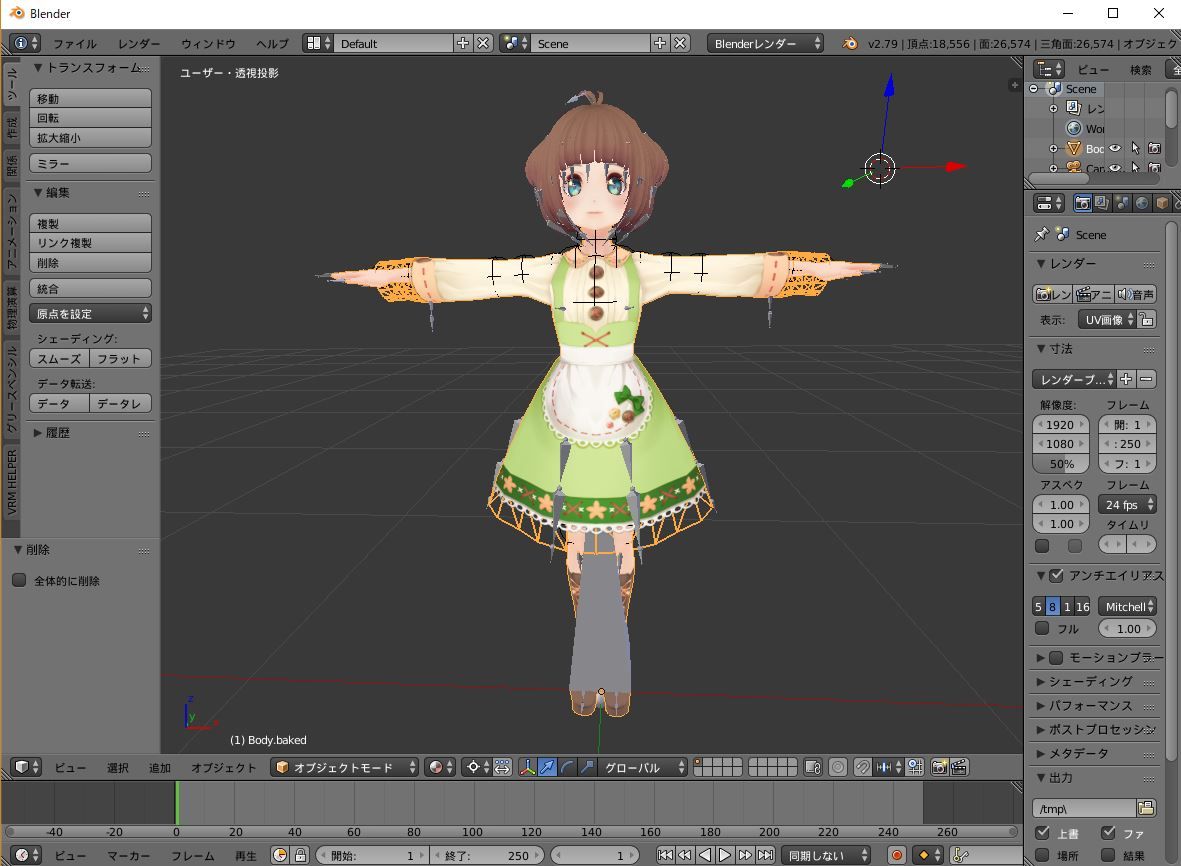
Task: Switch to the VRM HELPER tab
Action: tap(11, 482)
